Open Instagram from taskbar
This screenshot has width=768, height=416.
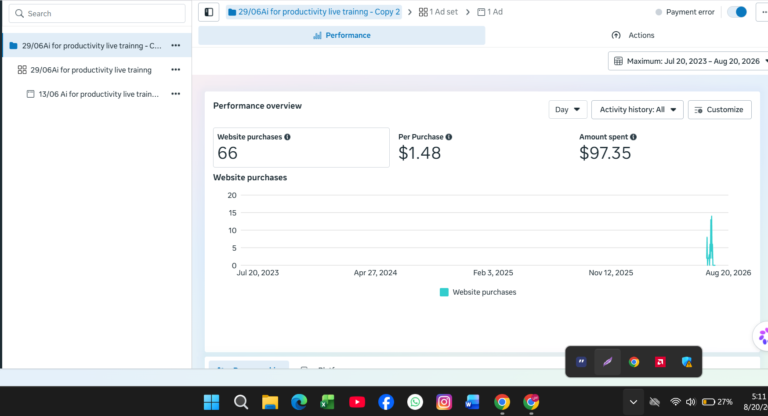444,402
